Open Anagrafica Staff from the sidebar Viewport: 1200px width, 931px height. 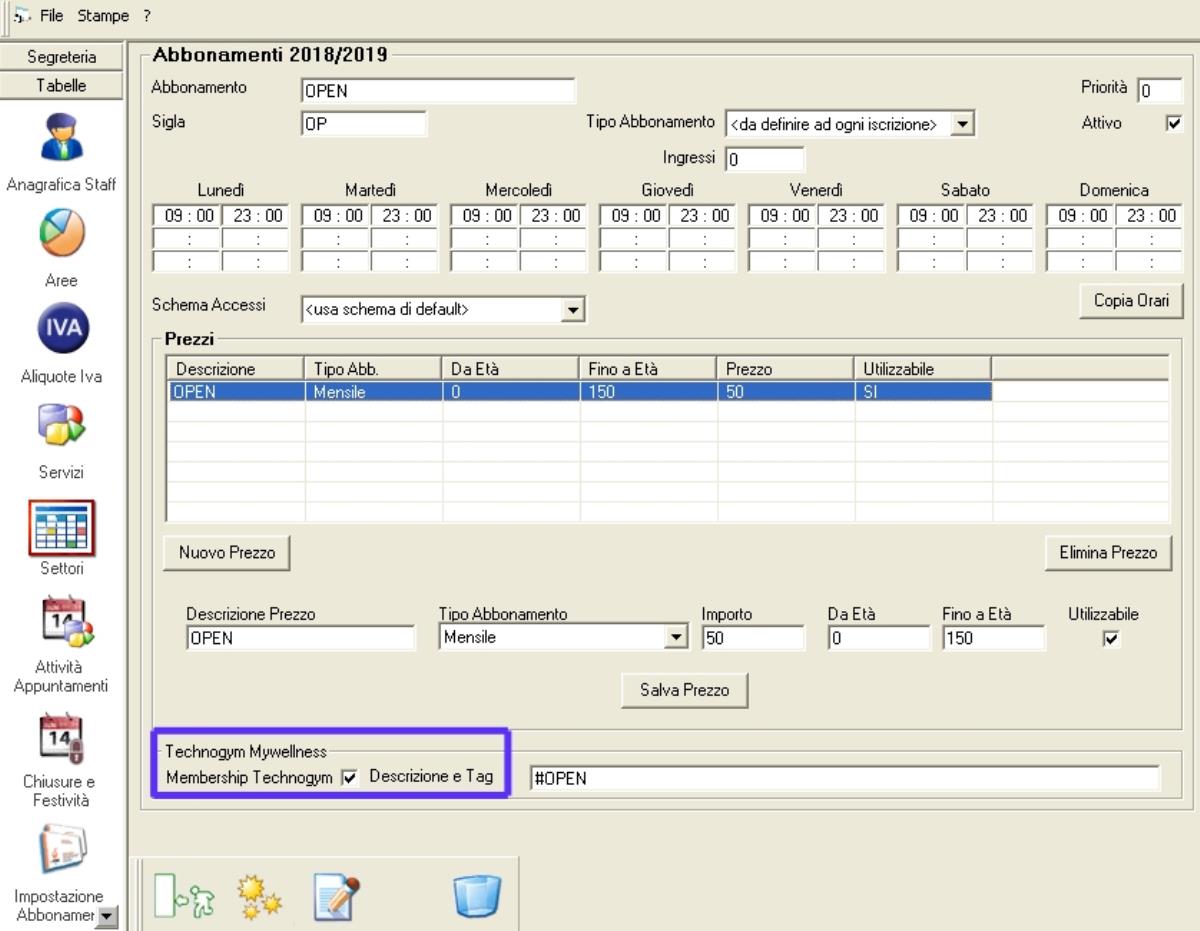click(62, 138)
